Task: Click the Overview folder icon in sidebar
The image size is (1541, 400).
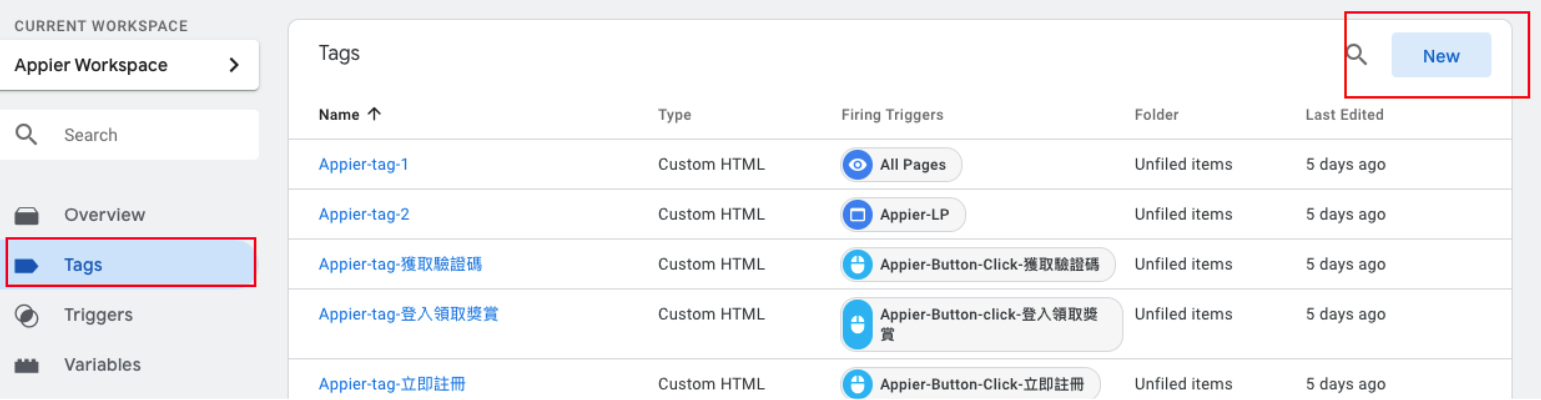Action: coord(28,215)
